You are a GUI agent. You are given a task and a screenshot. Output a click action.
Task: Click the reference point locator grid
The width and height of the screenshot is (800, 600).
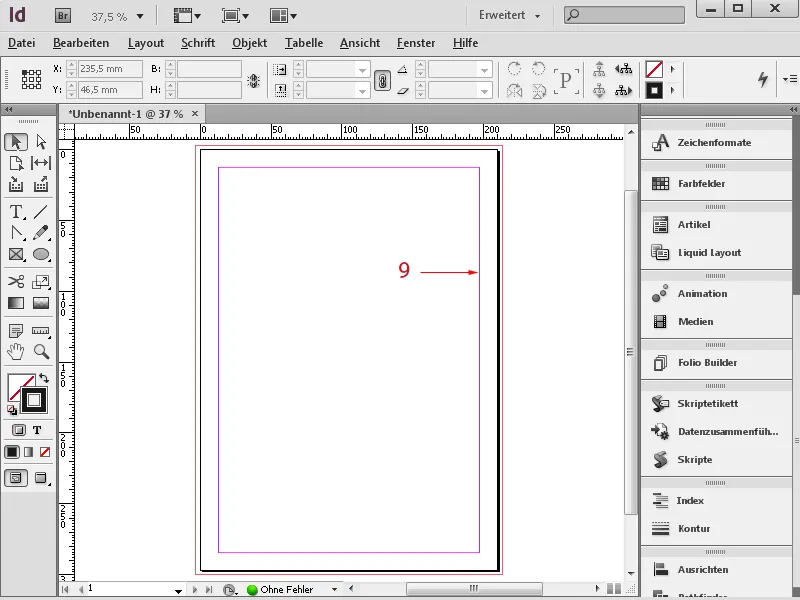pos(31,80)
